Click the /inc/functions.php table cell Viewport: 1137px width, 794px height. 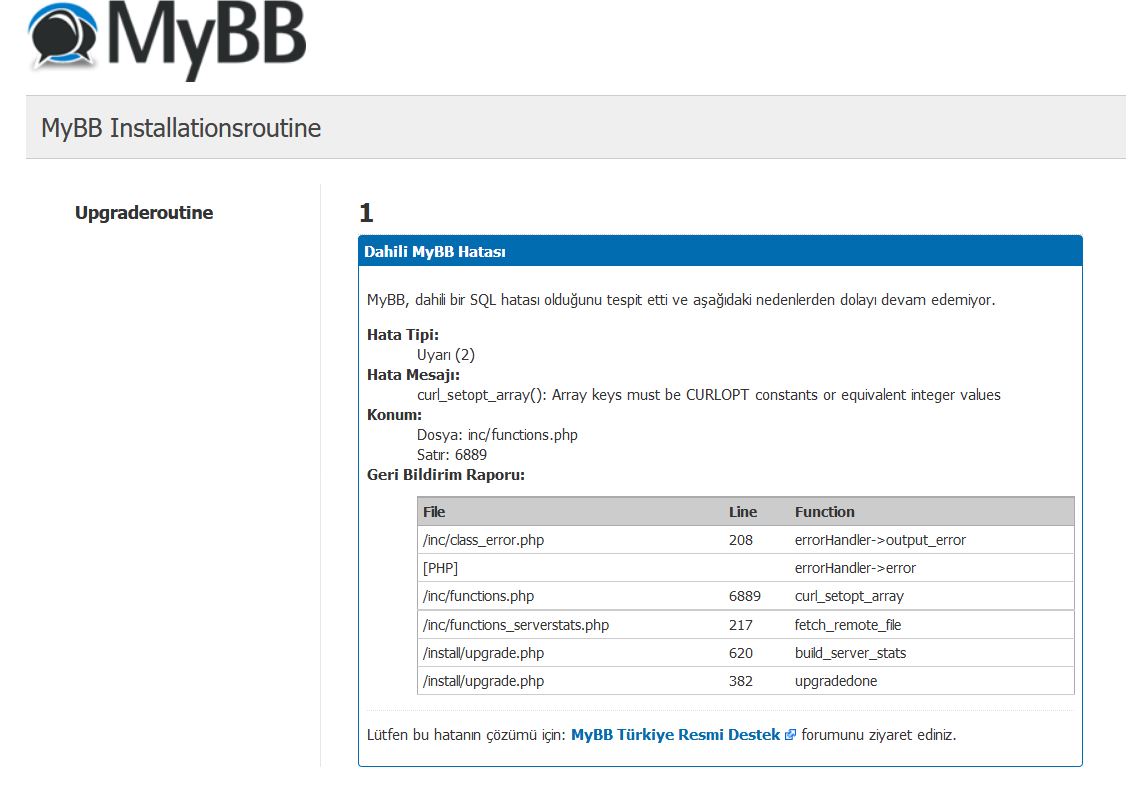coord(479,596)
